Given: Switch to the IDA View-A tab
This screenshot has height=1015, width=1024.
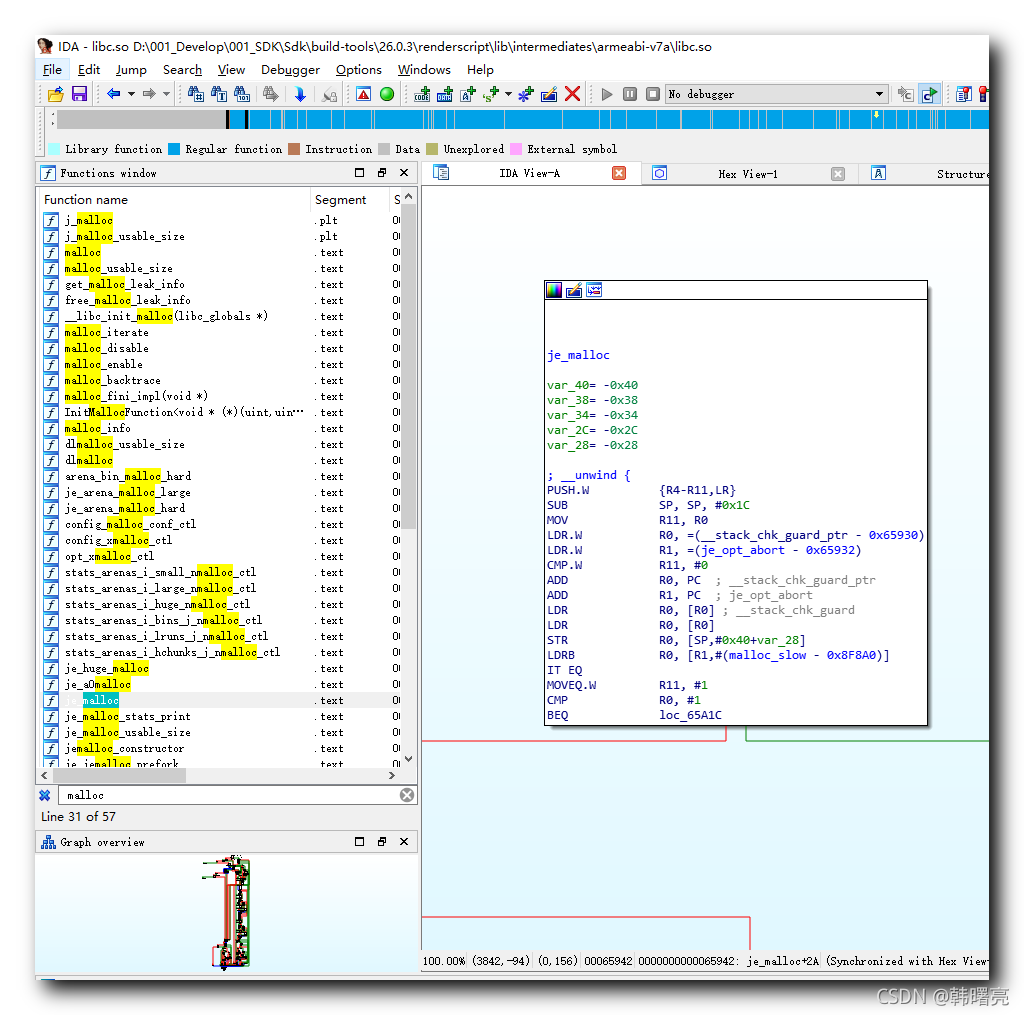Looking at the screenshot, I should [x=529, y=173].
